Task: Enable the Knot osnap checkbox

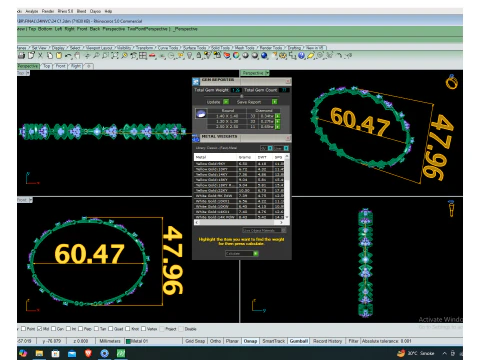Action: [127, 329]
